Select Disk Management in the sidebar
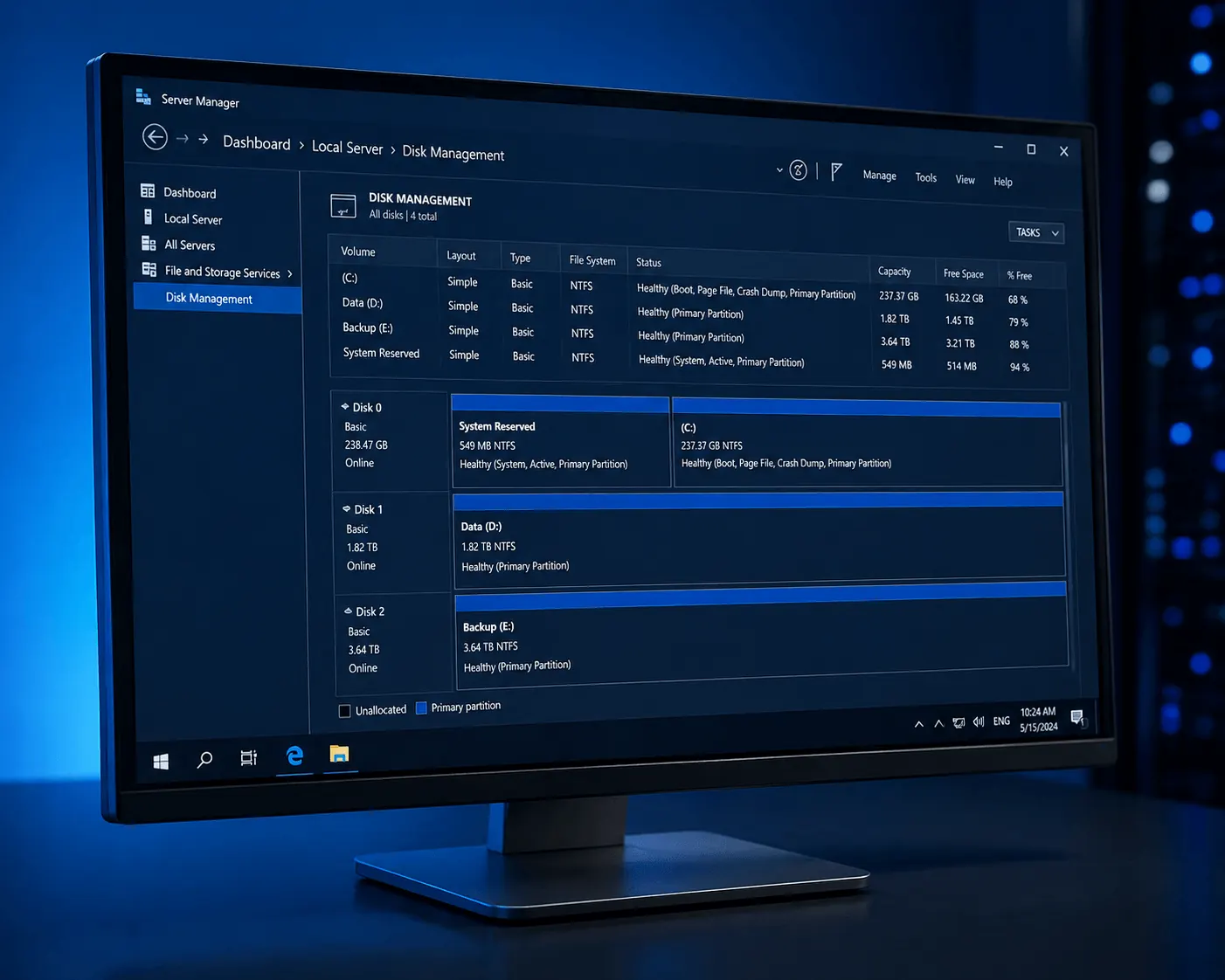 tap(218, 299)
